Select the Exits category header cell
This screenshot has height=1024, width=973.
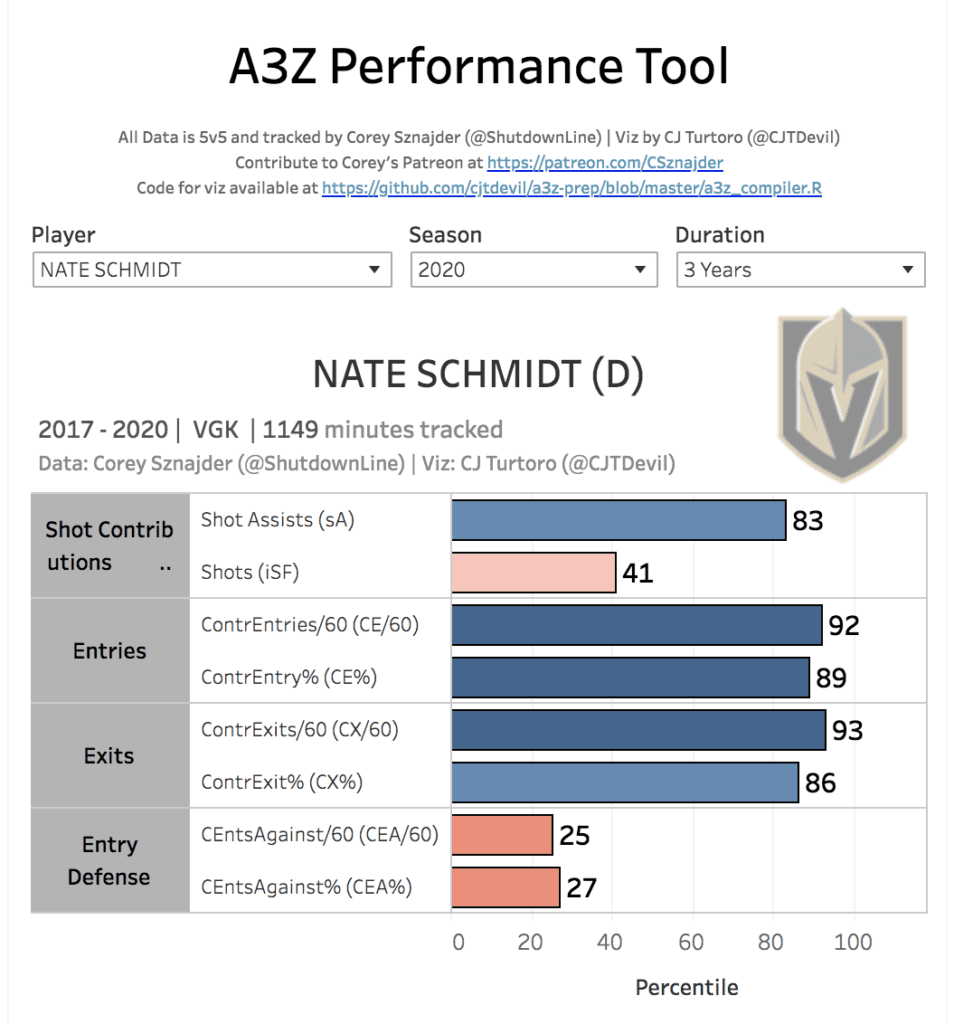[x=110, y=756]
